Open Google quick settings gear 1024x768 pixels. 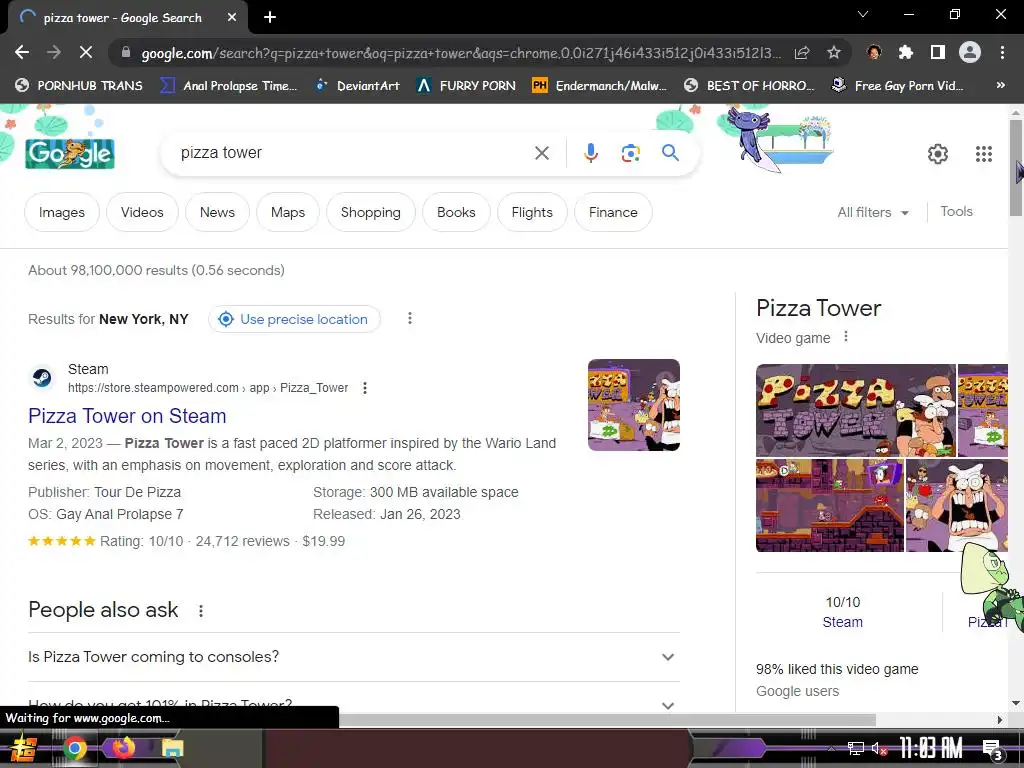[x=938, y=154]
